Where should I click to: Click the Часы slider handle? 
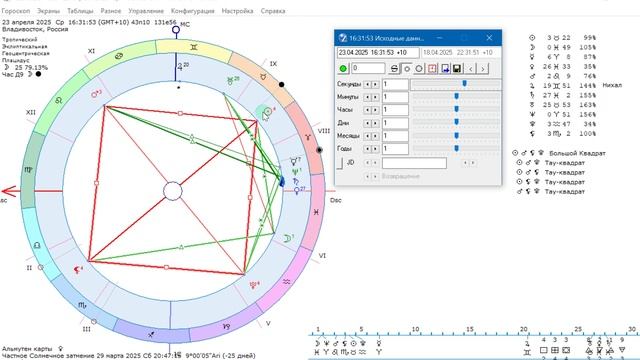457,109
